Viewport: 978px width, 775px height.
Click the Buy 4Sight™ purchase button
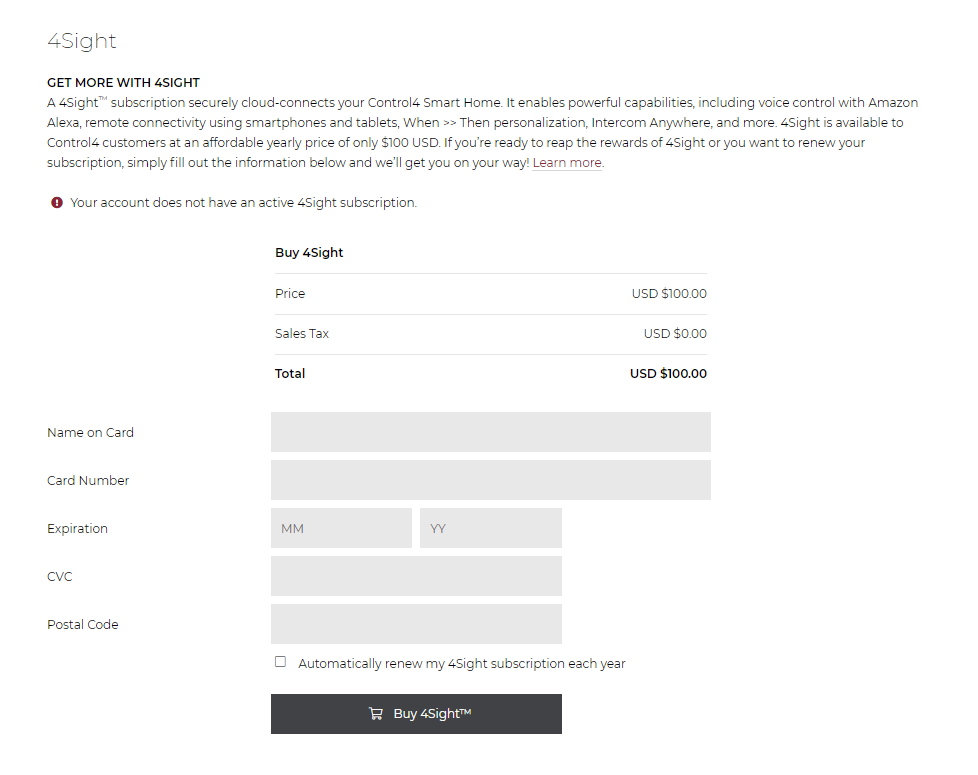pyautogui.click(x=416, y=714)
